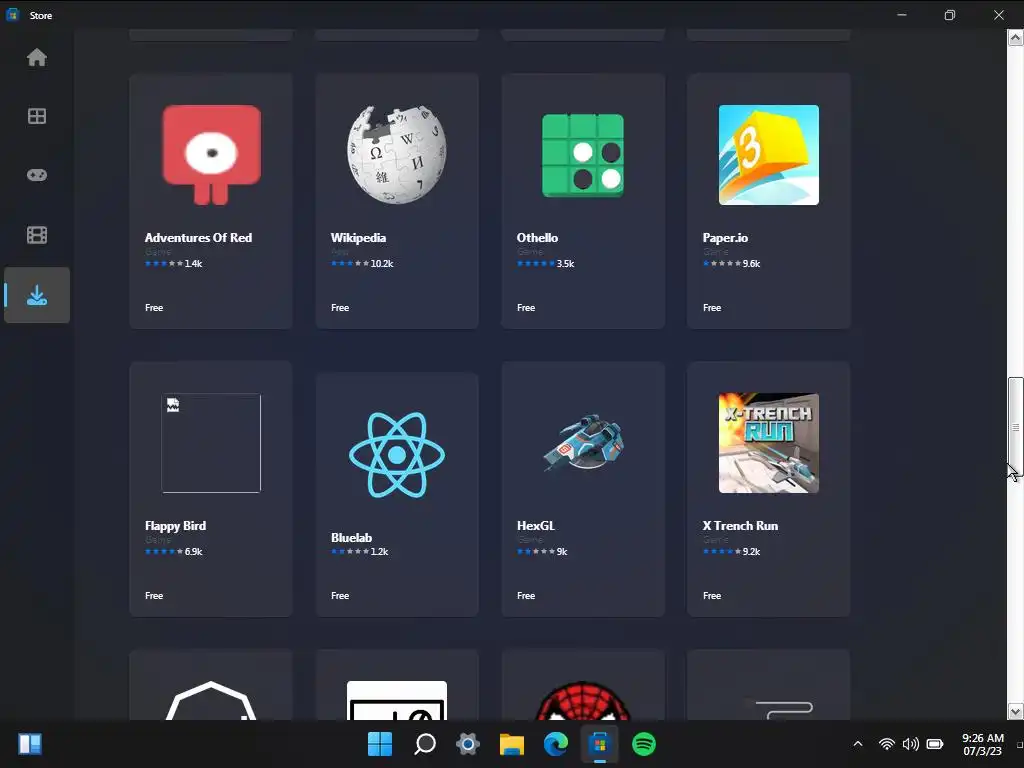Open the Spider-Man mask app icon
This screenshot has width=1024, height=768.
tap(583, 701)
